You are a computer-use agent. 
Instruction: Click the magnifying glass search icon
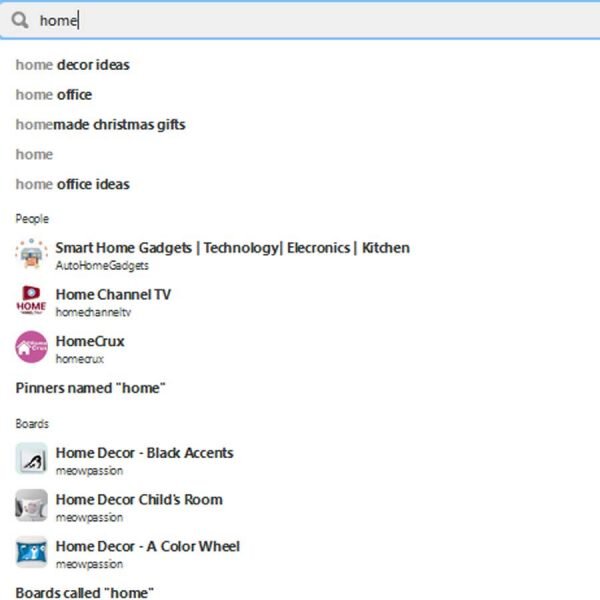click(20, 20)
